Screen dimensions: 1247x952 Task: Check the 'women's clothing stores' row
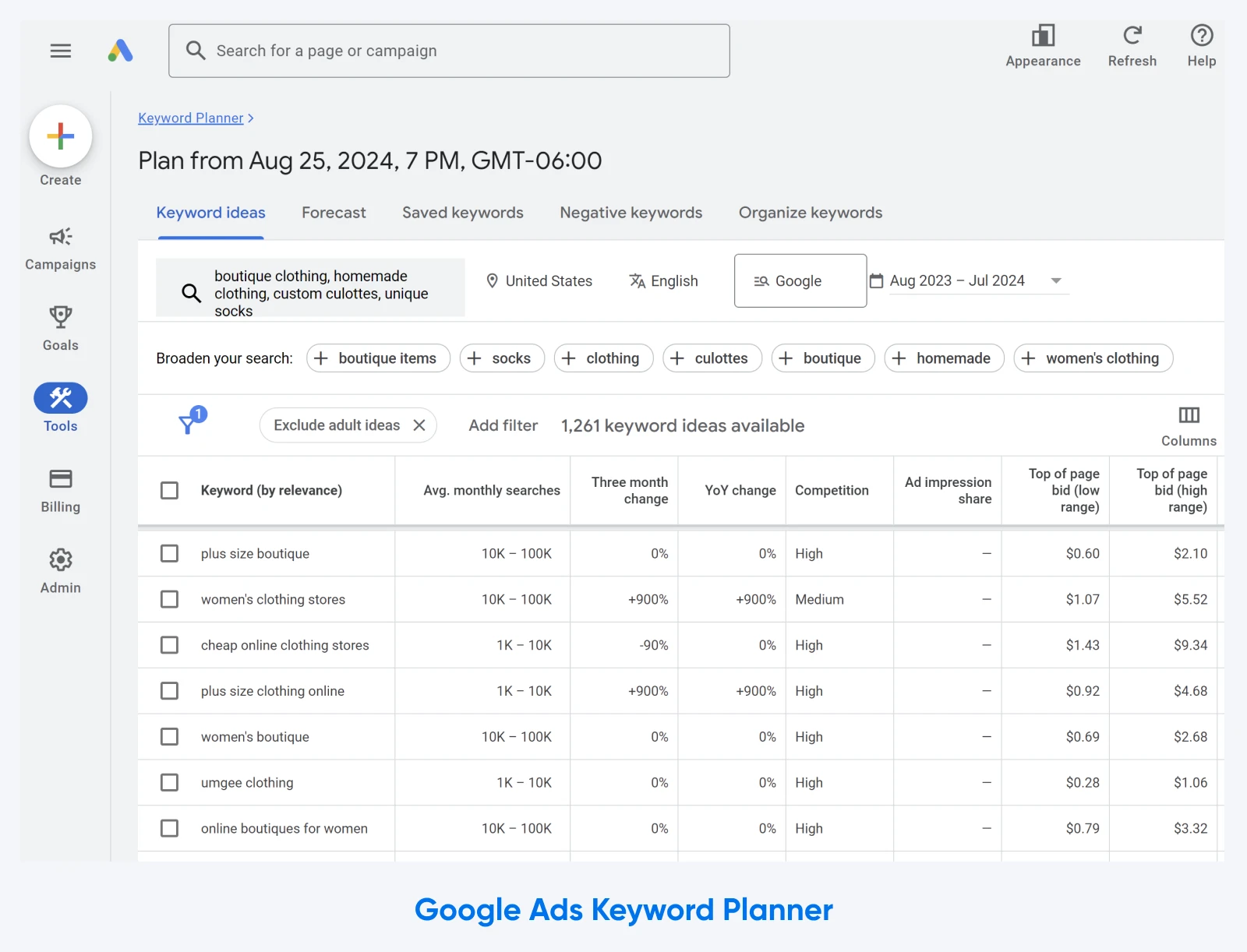pos(169,599)
